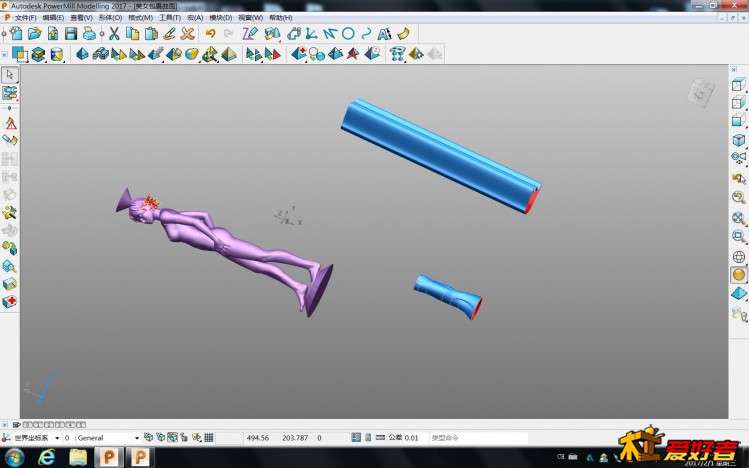Activate the selection arrow tool in left toolbar

[x=10, y=74]
